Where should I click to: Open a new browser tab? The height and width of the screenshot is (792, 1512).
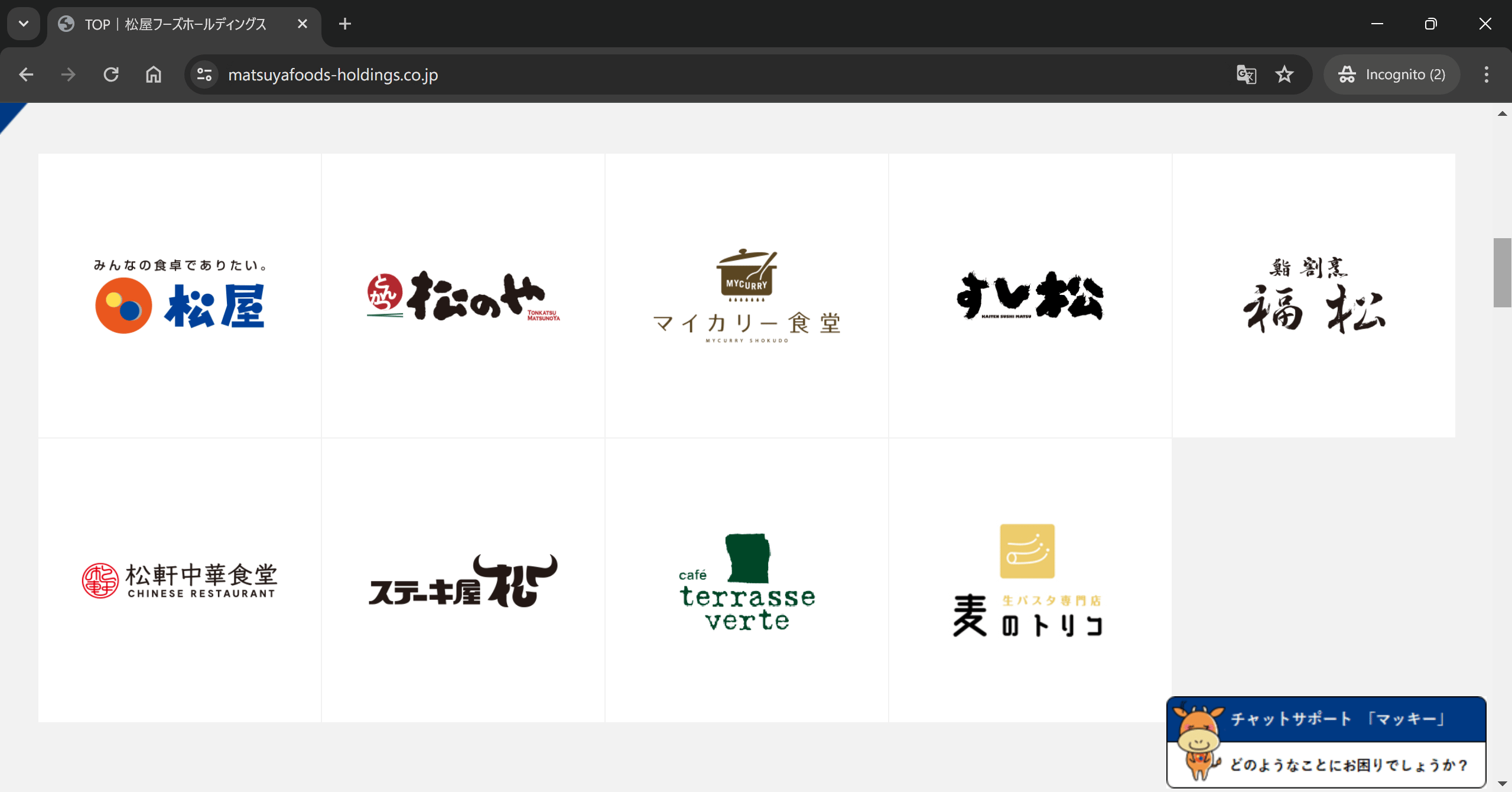(x=345, y=24)
